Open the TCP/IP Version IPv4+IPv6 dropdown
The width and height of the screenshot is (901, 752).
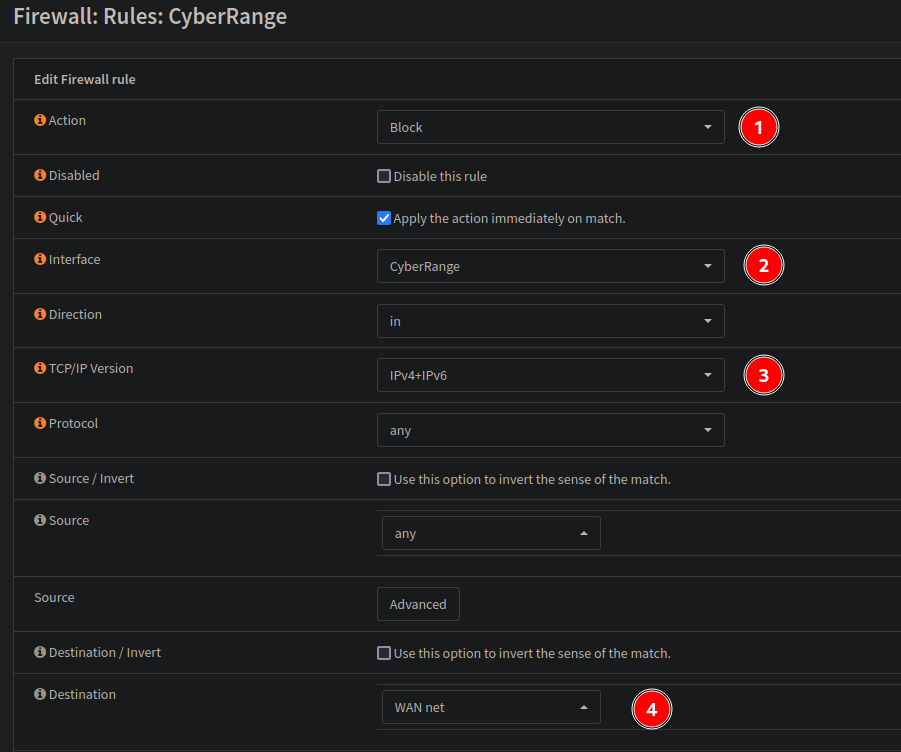550,375
